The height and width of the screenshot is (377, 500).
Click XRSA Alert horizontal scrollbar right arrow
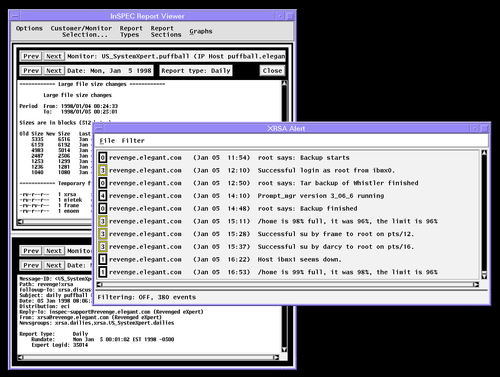476,284
